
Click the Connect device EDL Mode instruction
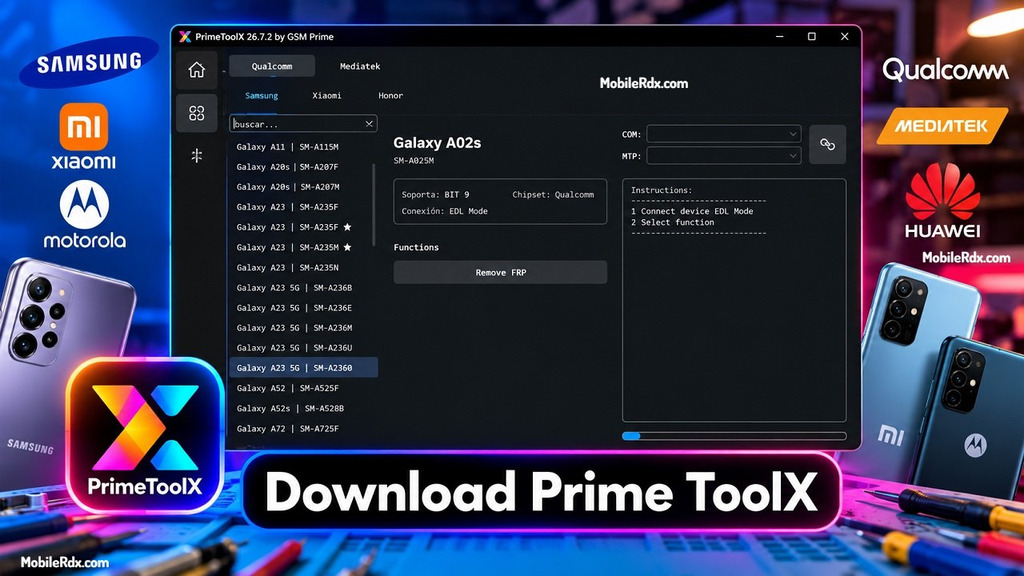692,211
